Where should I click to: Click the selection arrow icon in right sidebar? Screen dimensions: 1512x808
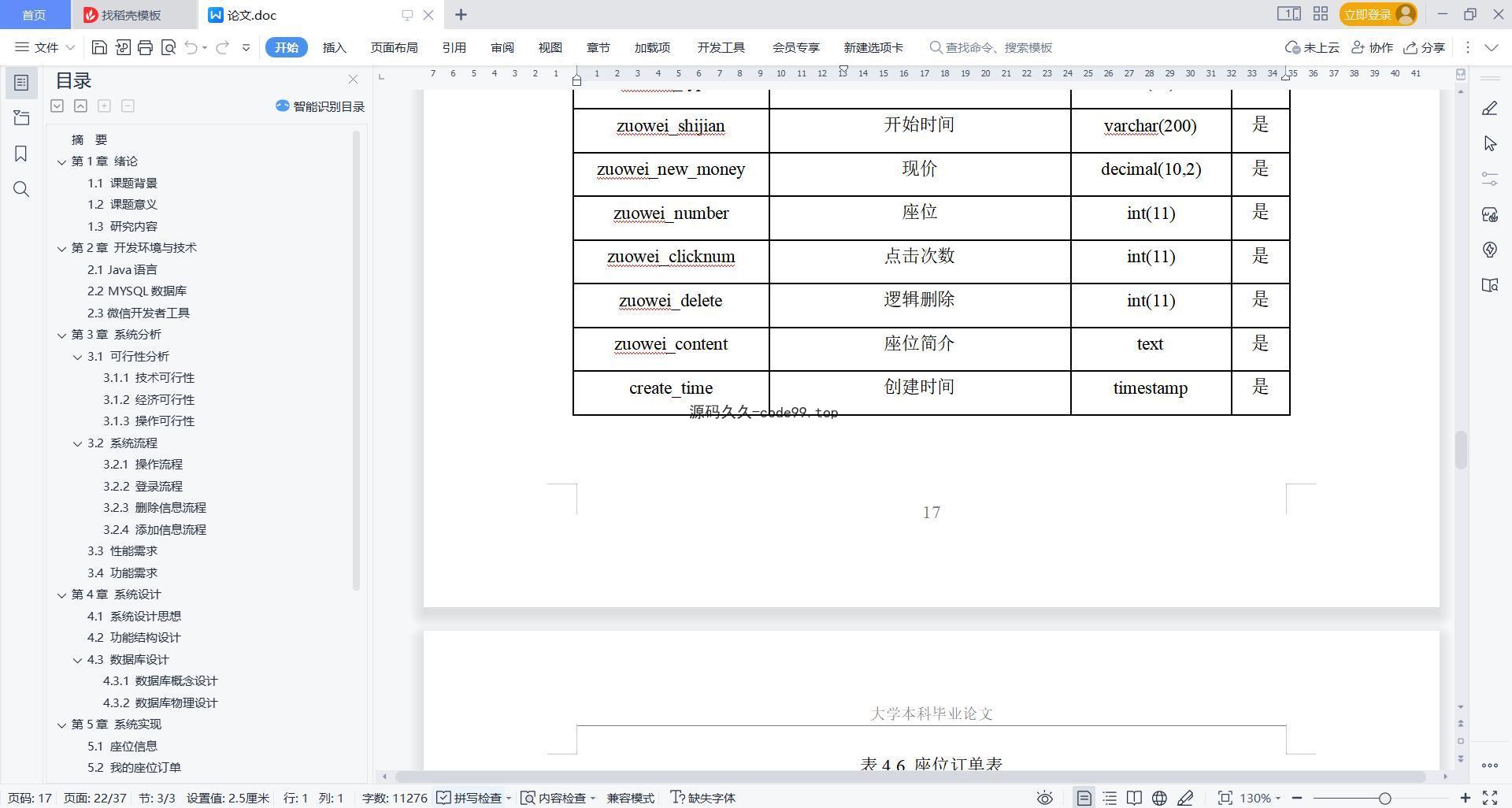[x=1489, y=143]
